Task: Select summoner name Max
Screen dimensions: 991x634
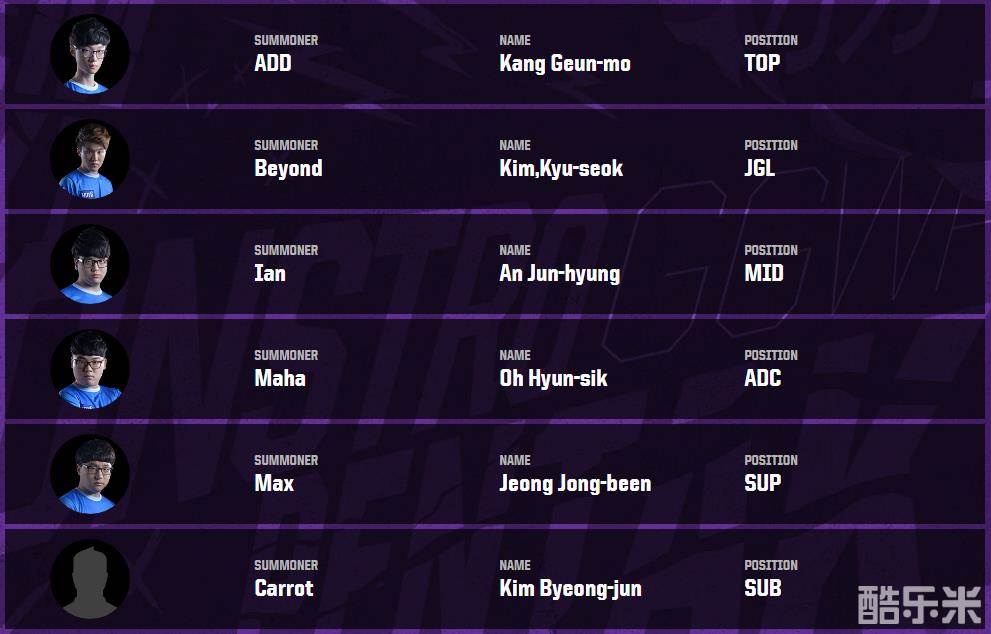Action: click(274, 484)
